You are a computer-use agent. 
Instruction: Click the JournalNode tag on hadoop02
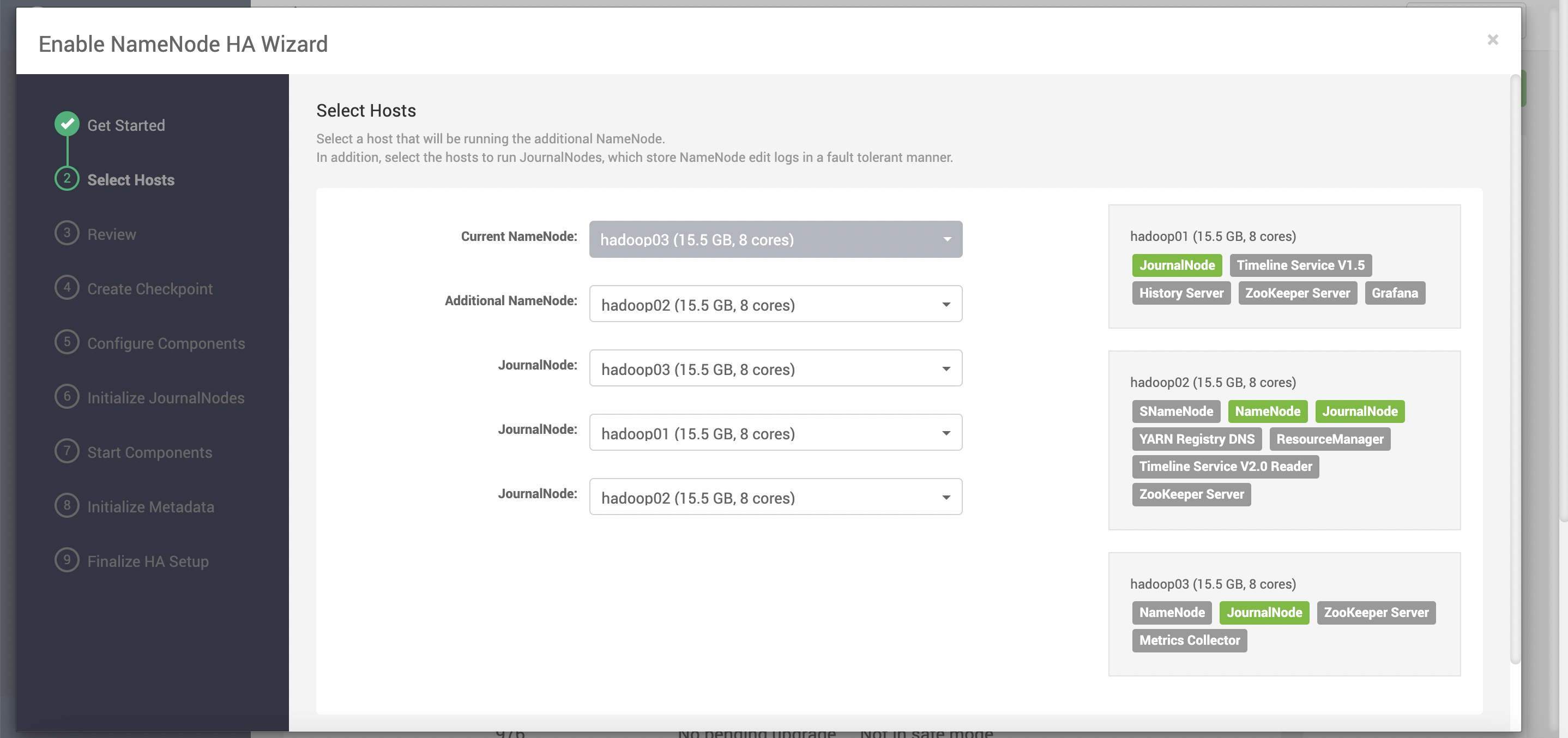pos(1360,412)
